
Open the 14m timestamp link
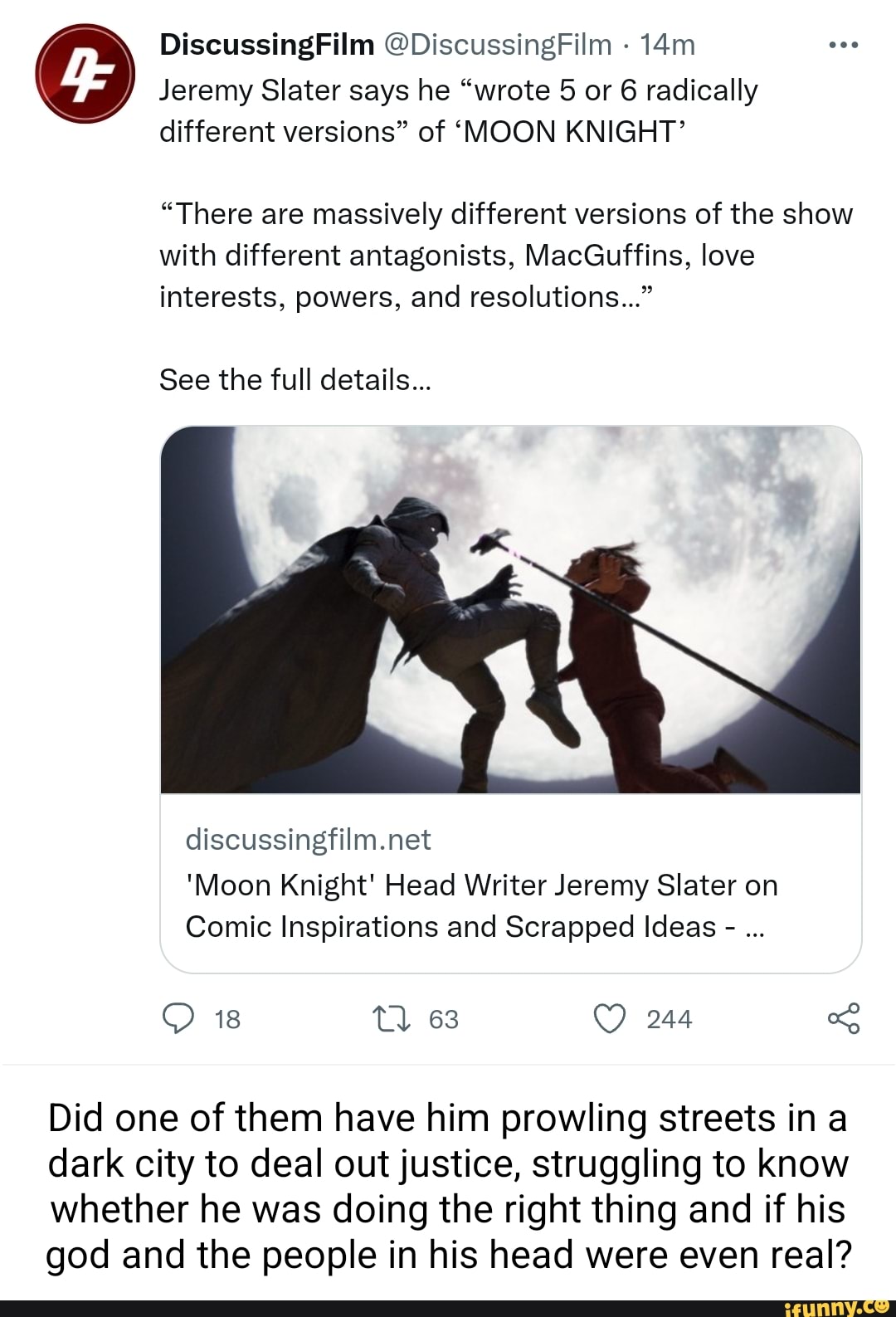point(667,45)
